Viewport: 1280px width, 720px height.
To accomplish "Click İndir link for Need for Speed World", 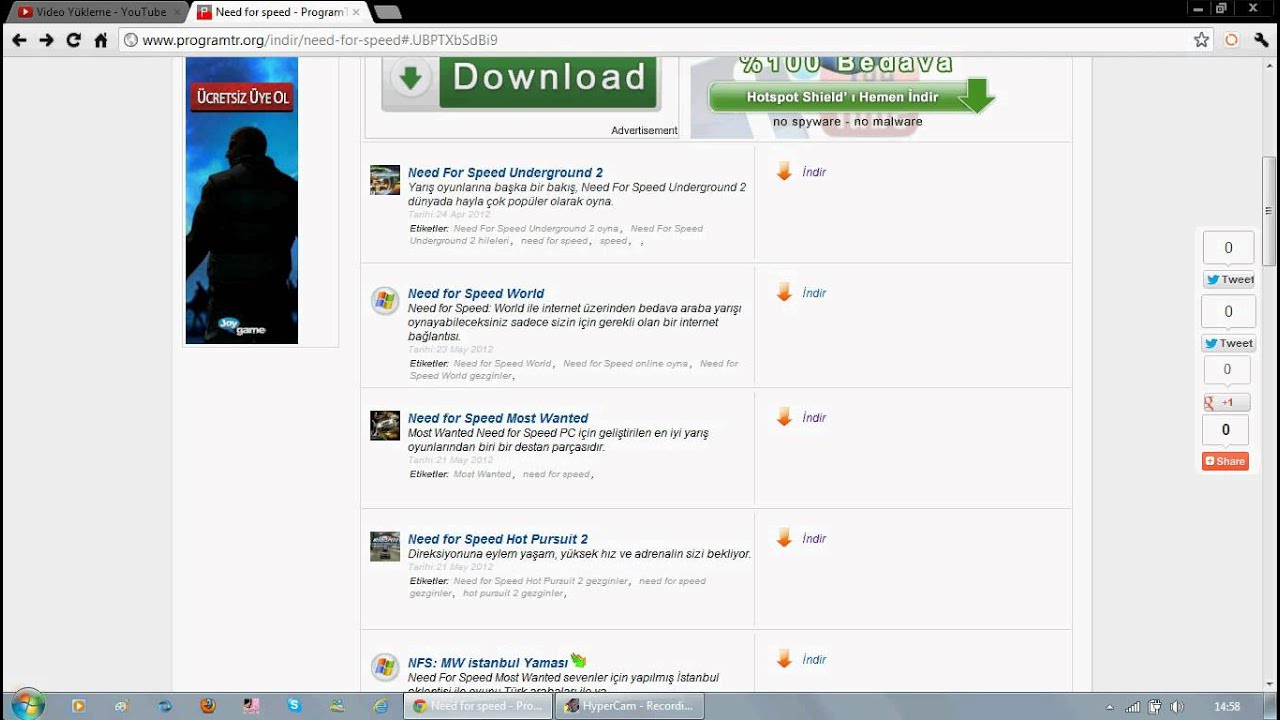I will click(814, 293).
